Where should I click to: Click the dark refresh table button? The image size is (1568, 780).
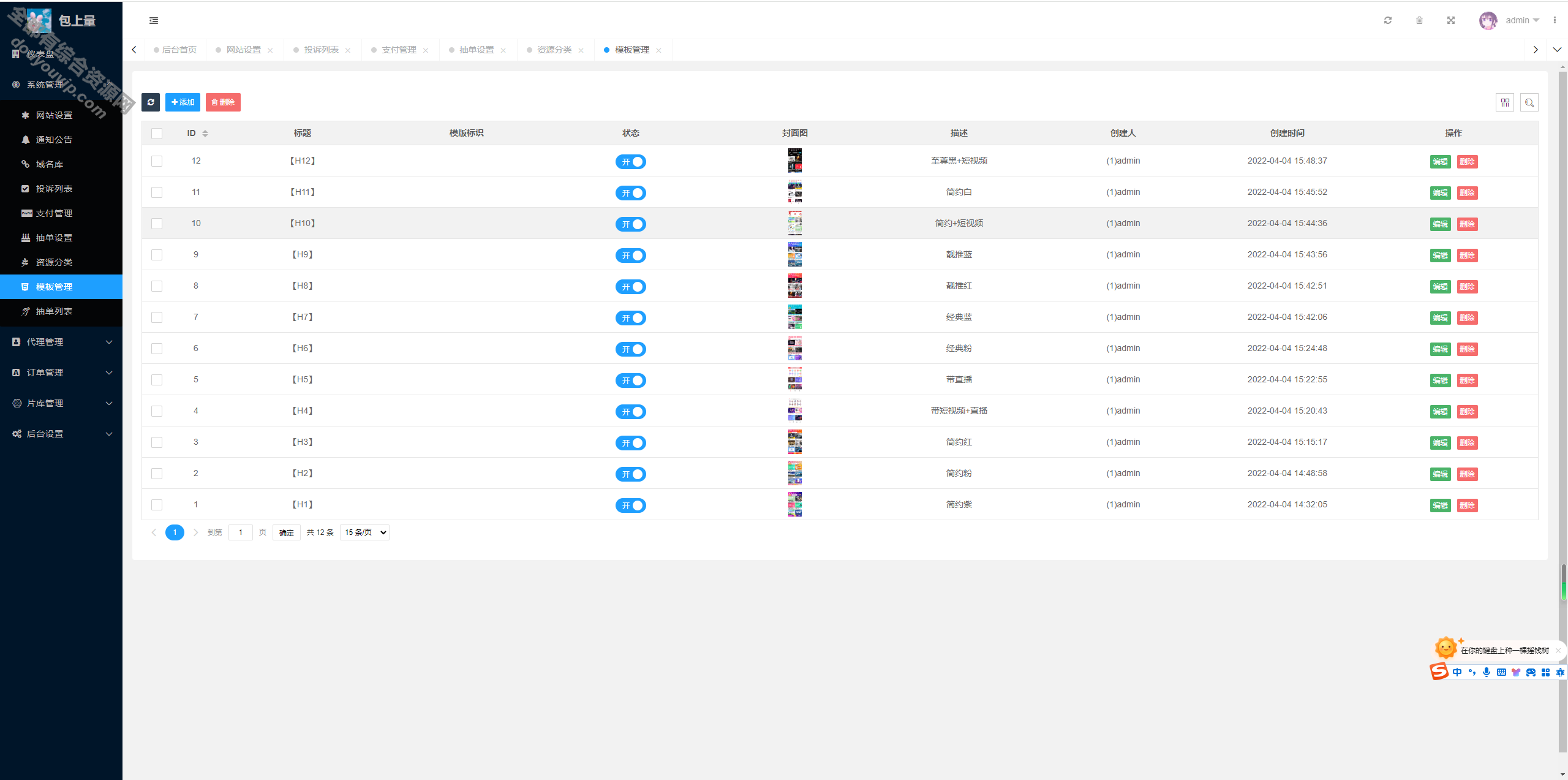[x=151, y=102]
